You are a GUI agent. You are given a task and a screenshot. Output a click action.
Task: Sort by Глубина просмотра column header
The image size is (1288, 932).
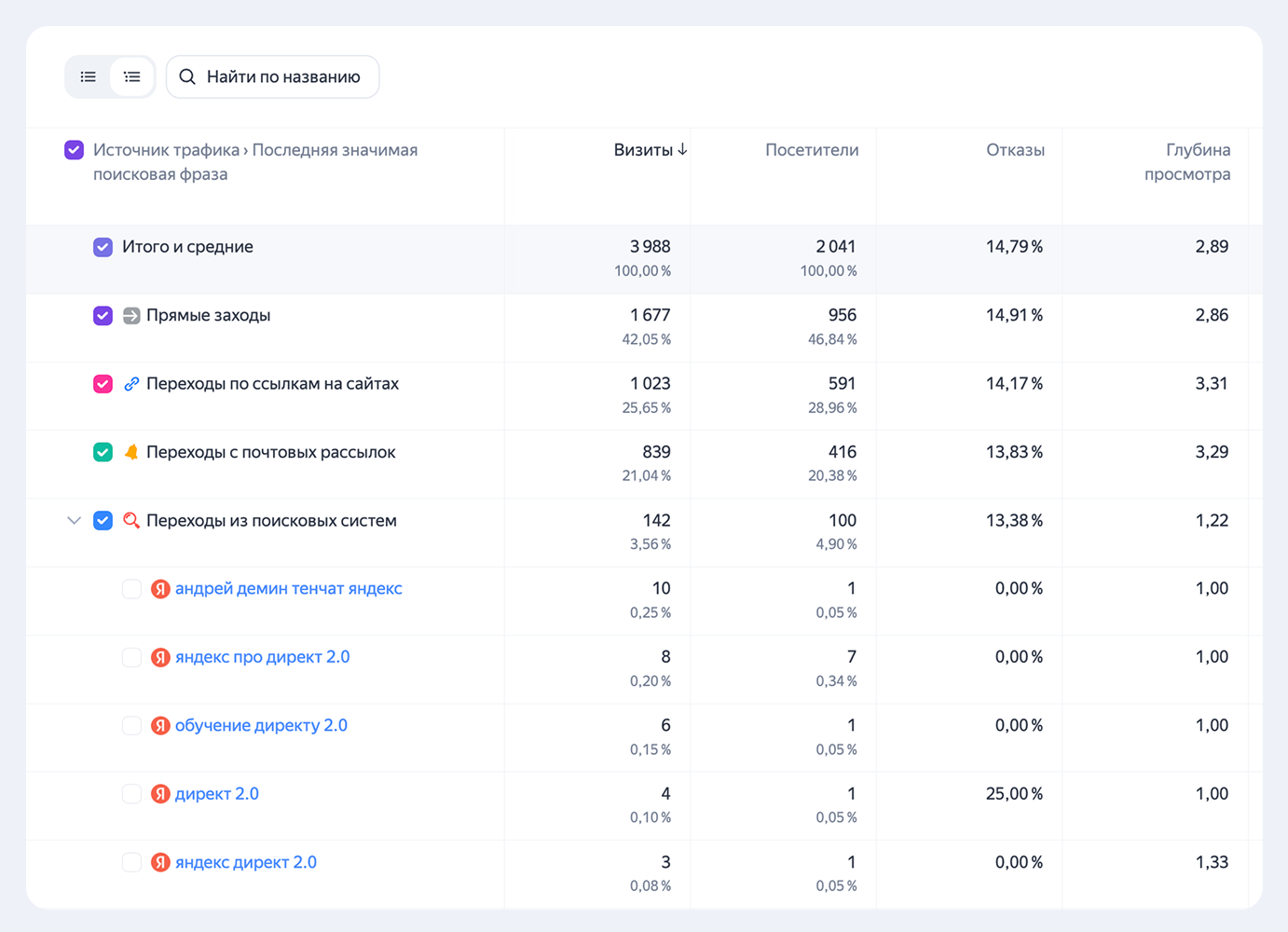coord(1187,162)
